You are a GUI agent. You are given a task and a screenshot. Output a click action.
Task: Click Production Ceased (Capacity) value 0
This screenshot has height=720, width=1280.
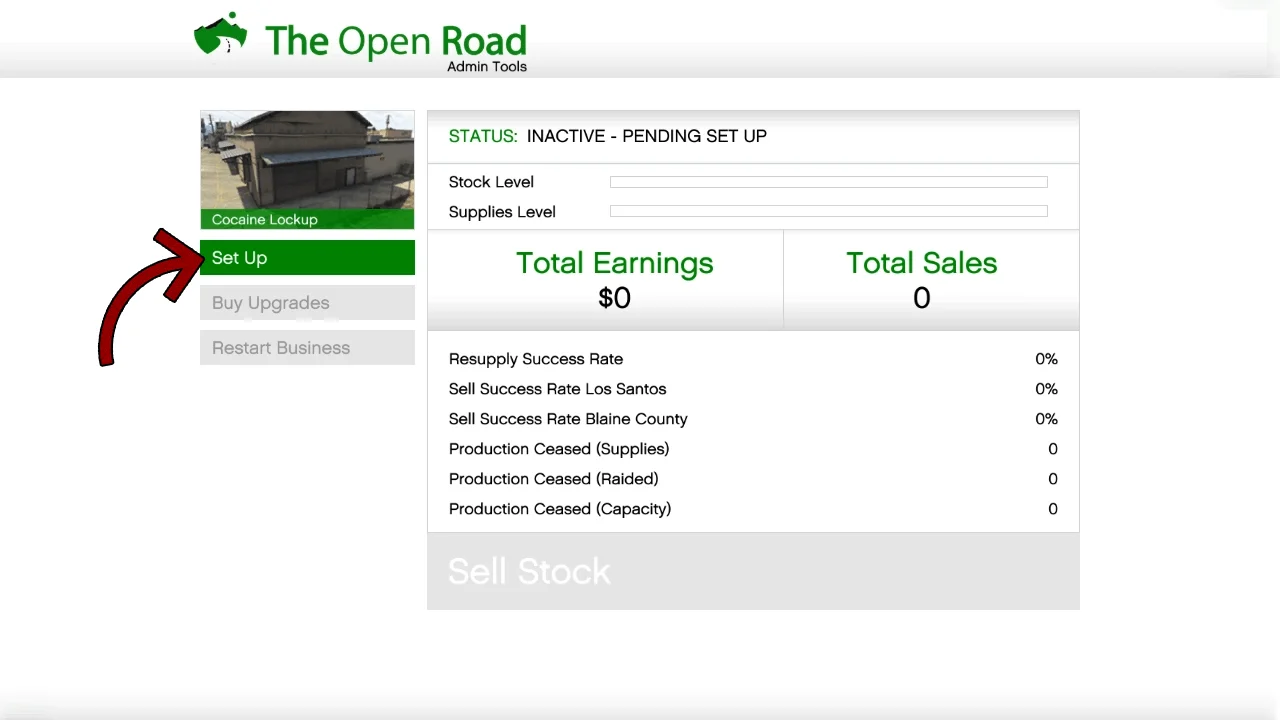1052,509
